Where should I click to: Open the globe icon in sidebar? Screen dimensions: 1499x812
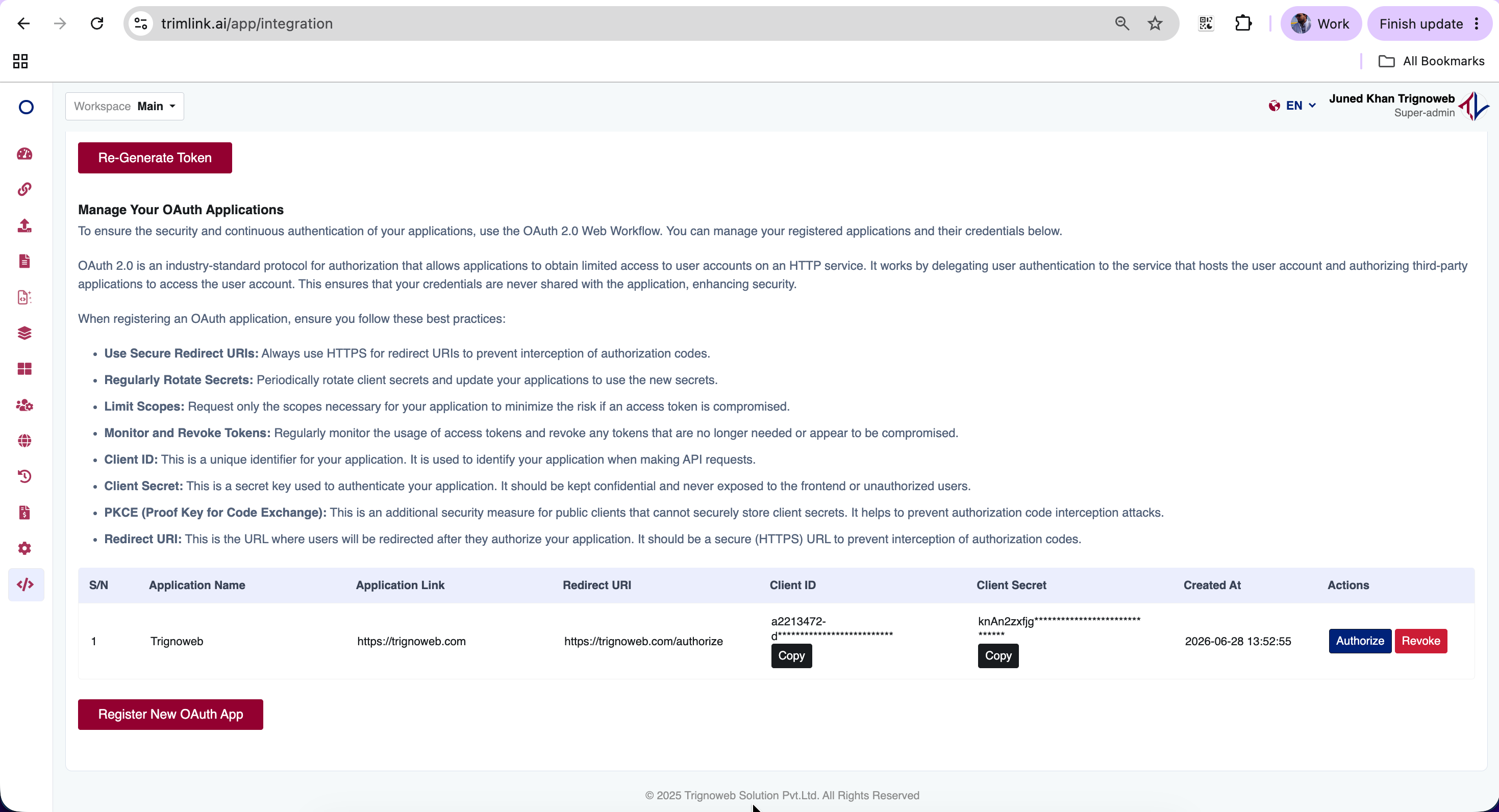coord(24,441)
